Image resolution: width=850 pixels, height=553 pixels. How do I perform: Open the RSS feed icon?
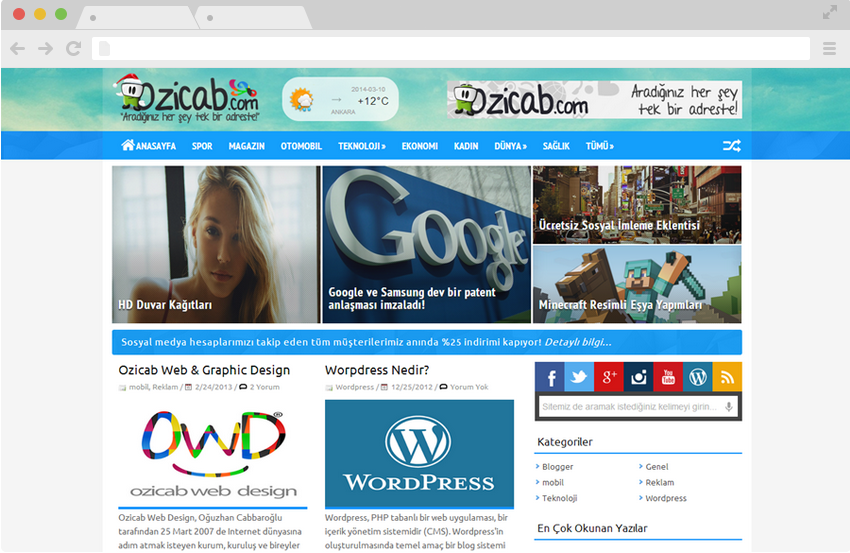[x=727, y=377]
